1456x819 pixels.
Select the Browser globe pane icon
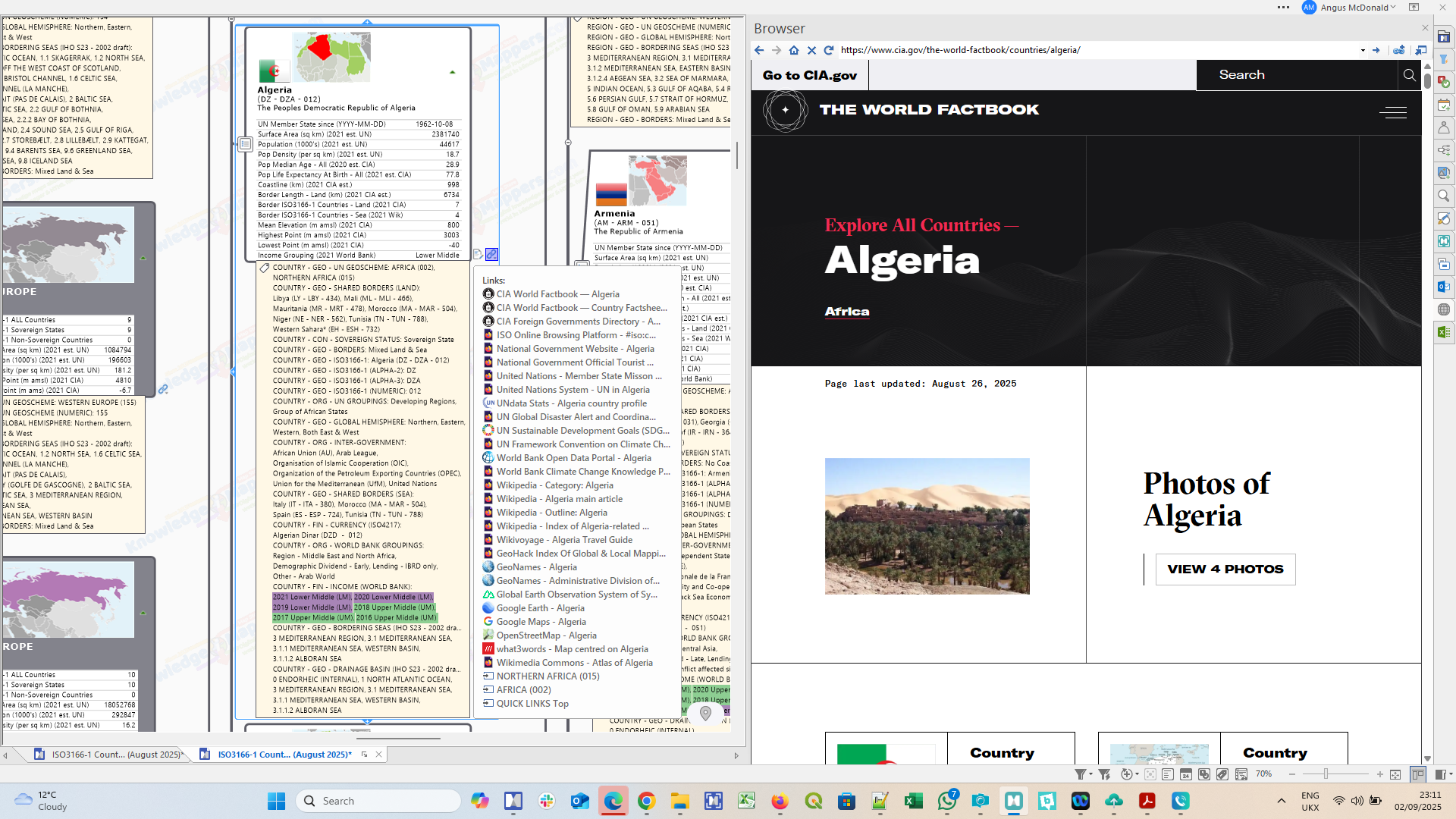(1444, 309)
